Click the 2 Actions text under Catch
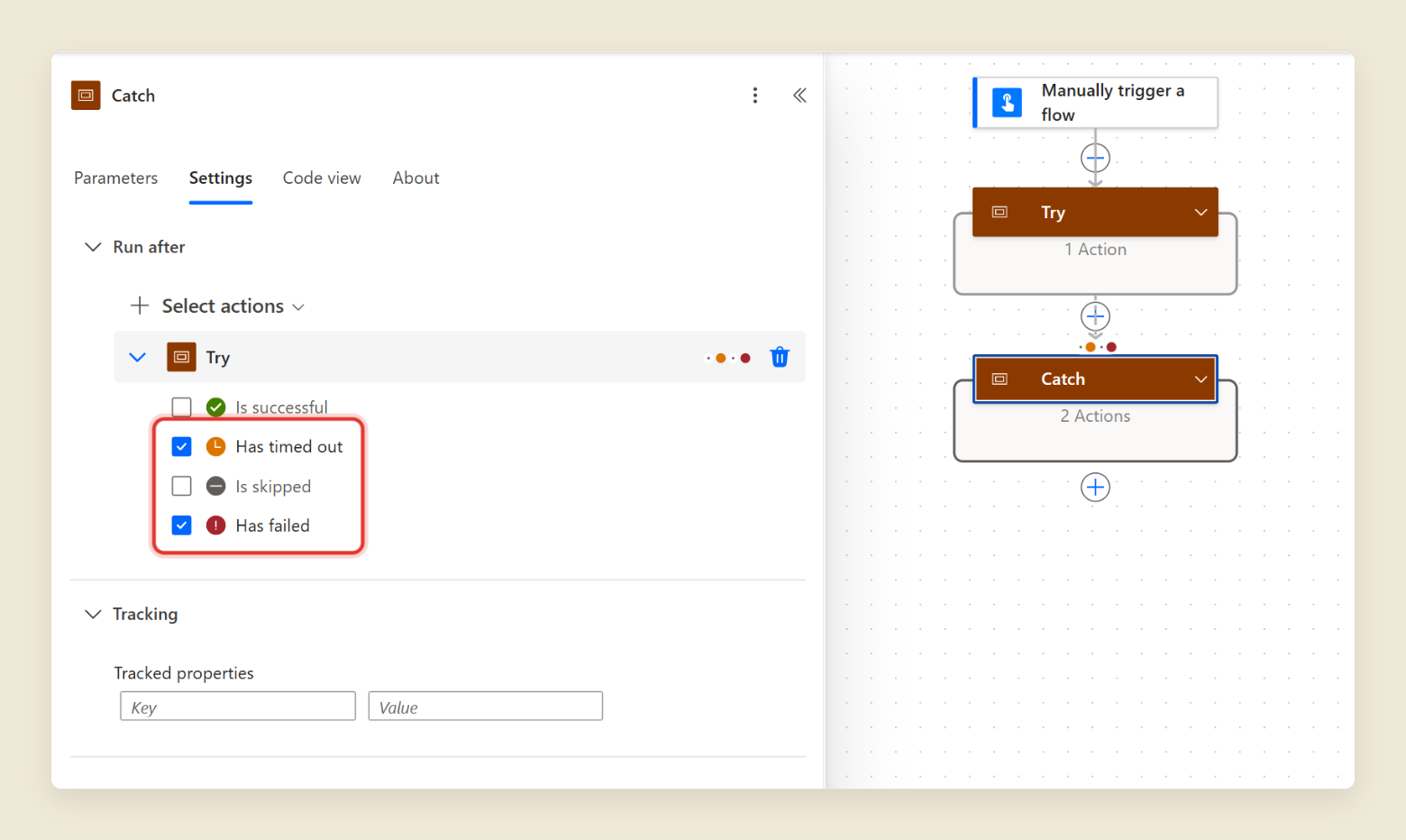1406x840 pixels. (x=1095, y=416)
